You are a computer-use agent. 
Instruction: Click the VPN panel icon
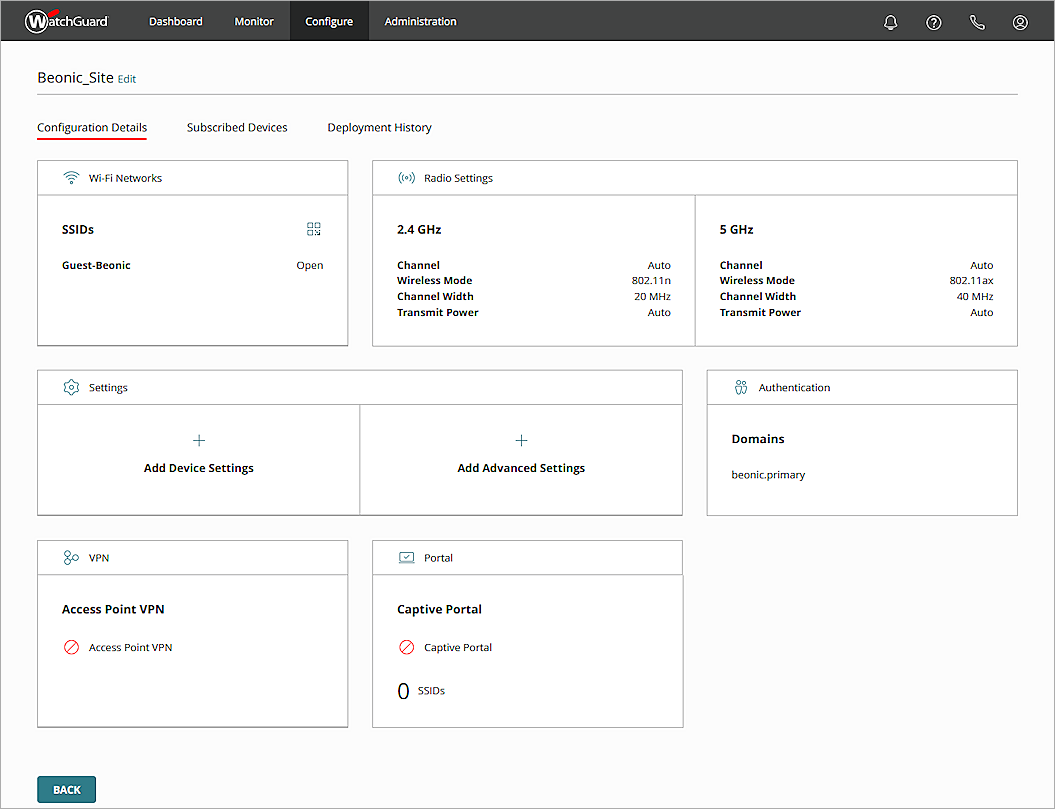click(70, 557)
